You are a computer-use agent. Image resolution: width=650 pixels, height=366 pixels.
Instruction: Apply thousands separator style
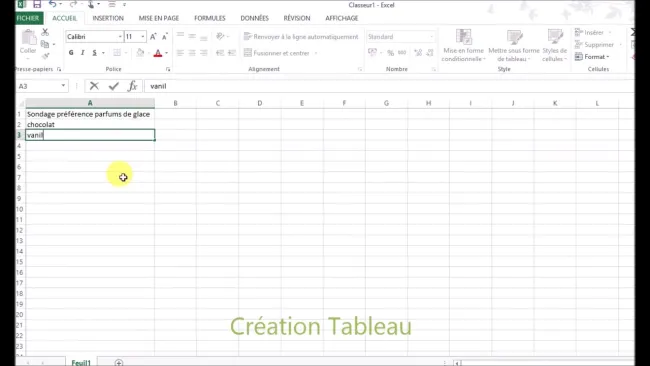[402, 53]
